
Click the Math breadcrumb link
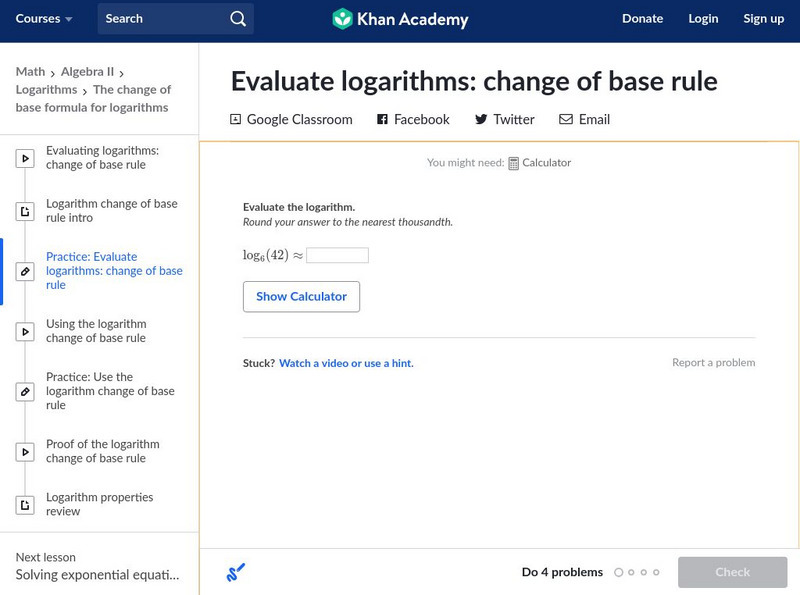tap(30, 72)
